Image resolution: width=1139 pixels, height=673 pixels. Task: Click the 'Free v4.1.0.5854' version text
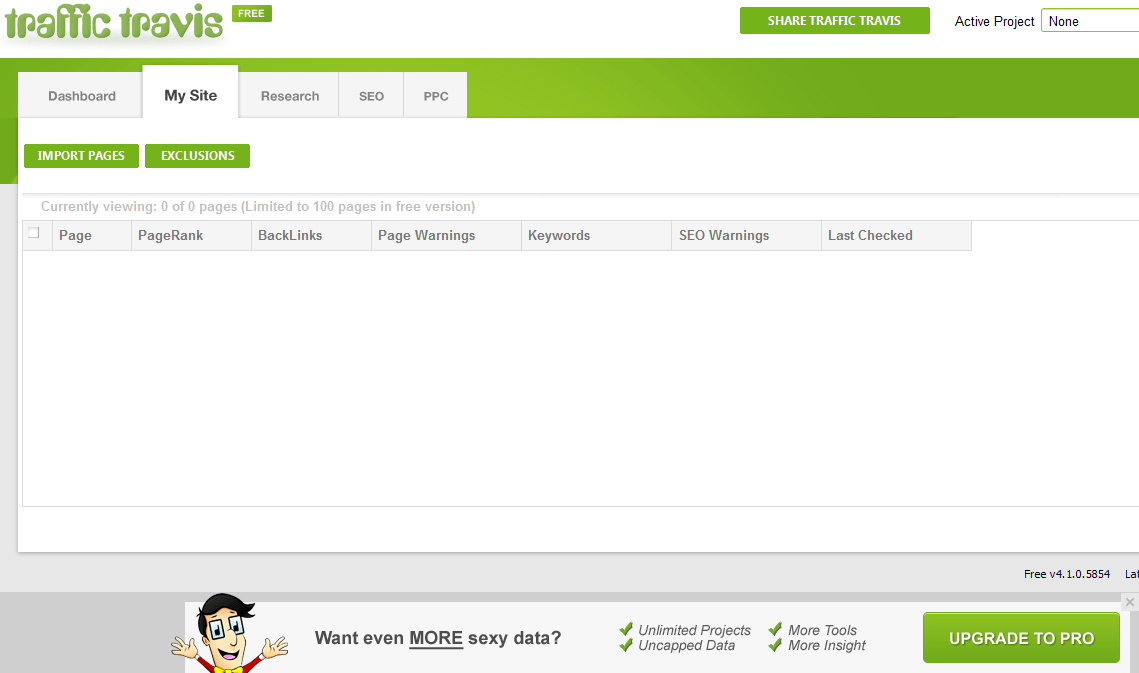tap(1067, 574)
